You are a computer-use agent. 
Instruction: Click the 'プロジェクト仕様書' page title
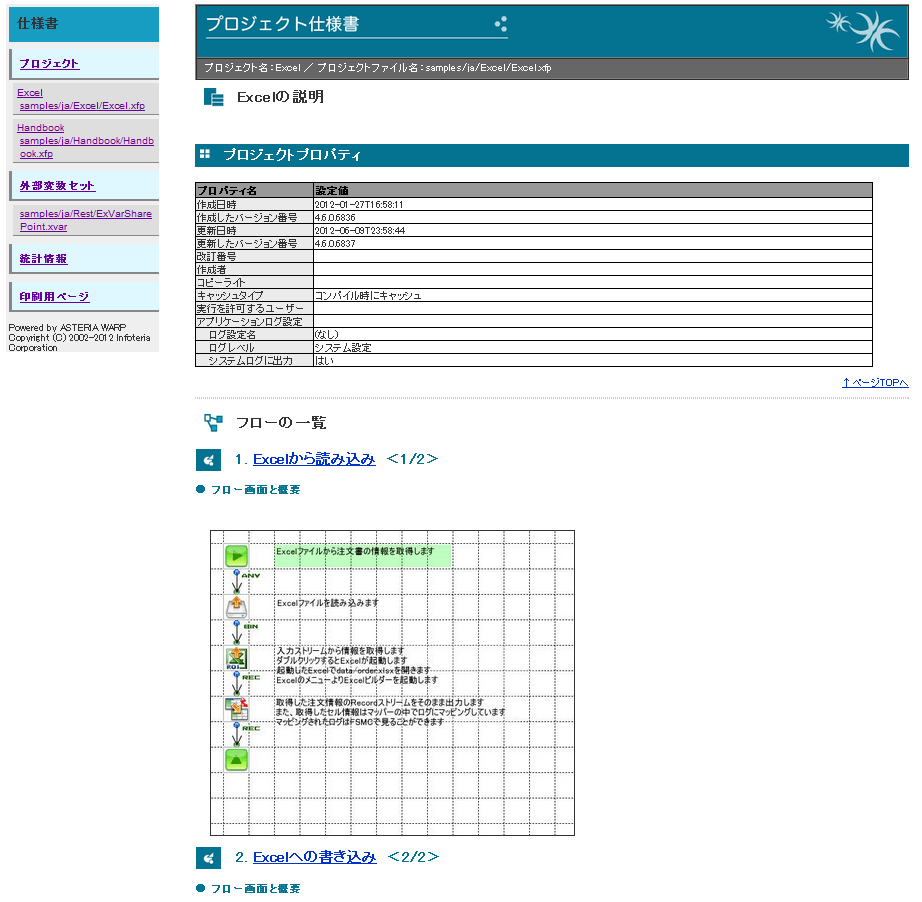point(283,24)
